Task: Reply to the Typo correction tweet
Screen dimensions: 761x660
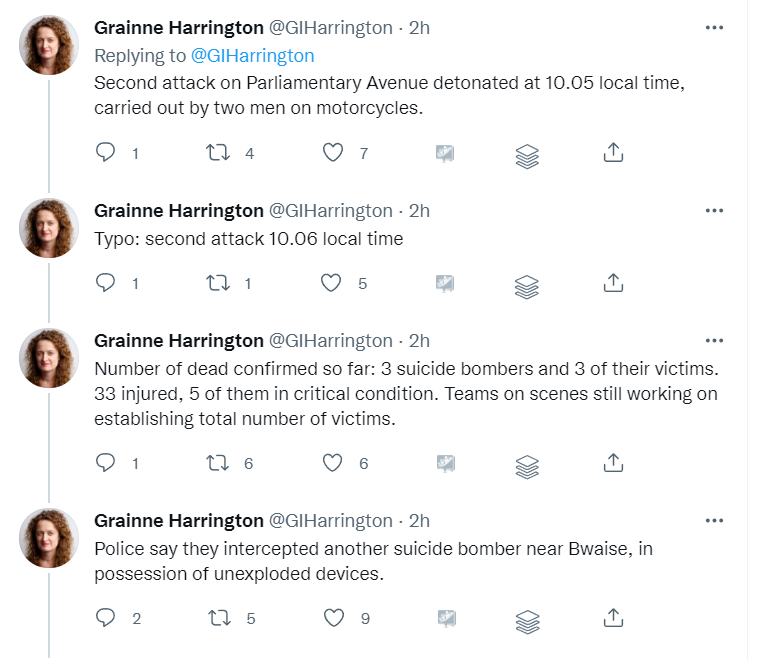Action: (106, 283)
